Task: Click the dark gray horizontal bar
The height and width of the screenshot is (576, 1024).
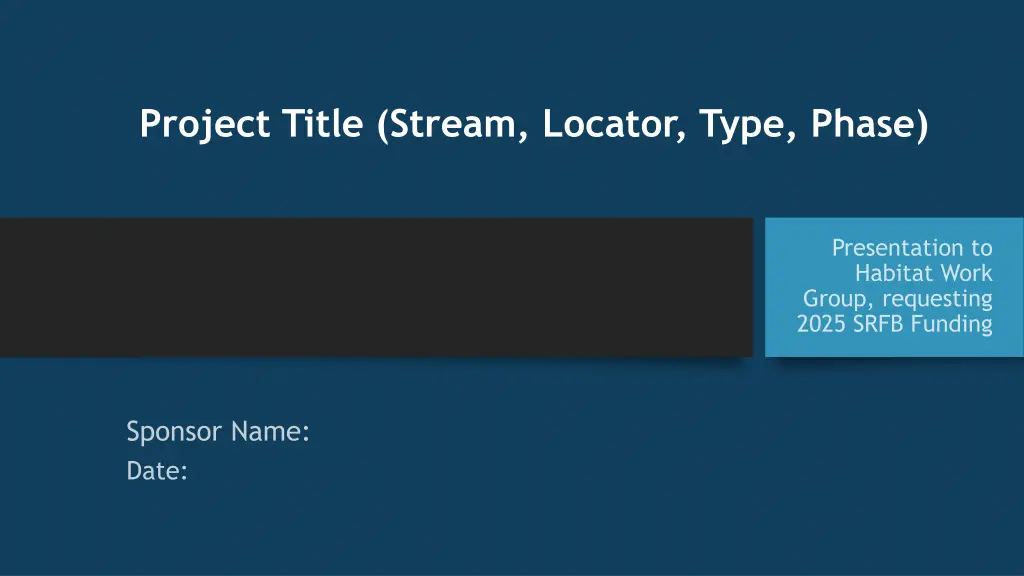Action: pyautogui.click(x=376, y=287)
